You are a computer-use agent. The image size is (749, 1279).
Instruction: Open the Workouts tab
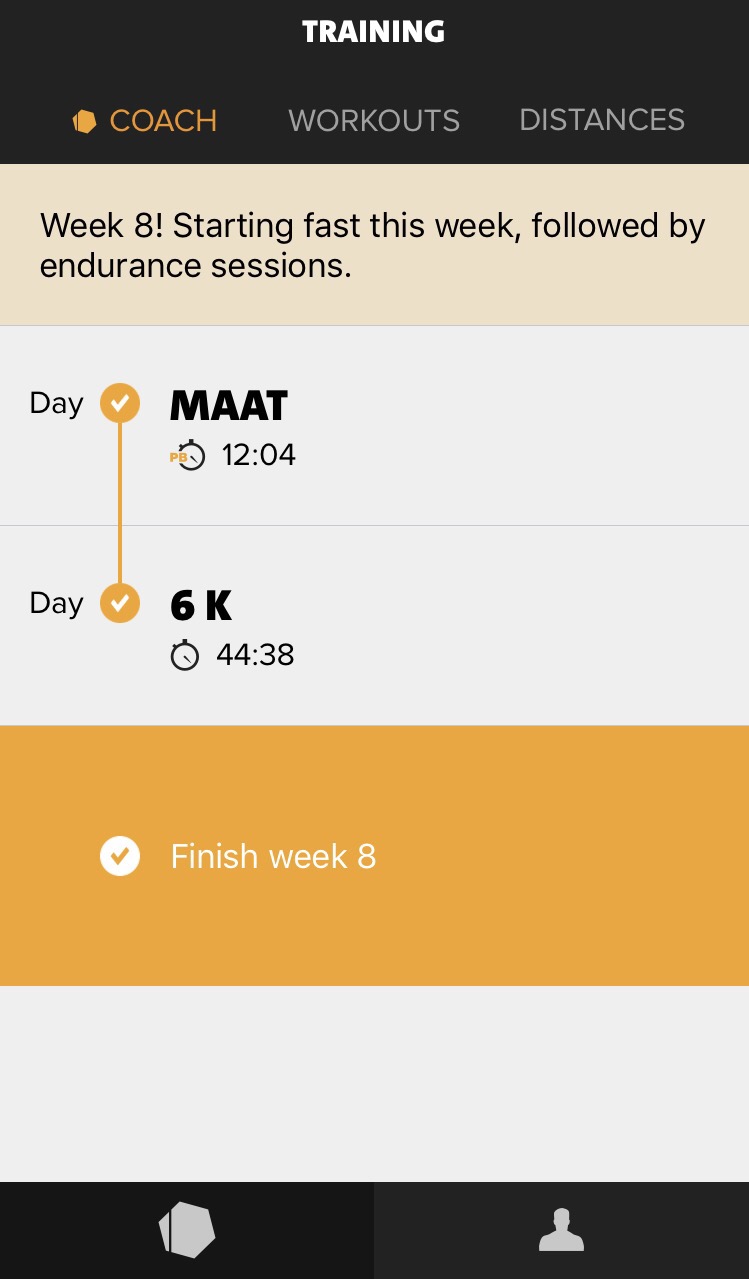coord(374,121)
